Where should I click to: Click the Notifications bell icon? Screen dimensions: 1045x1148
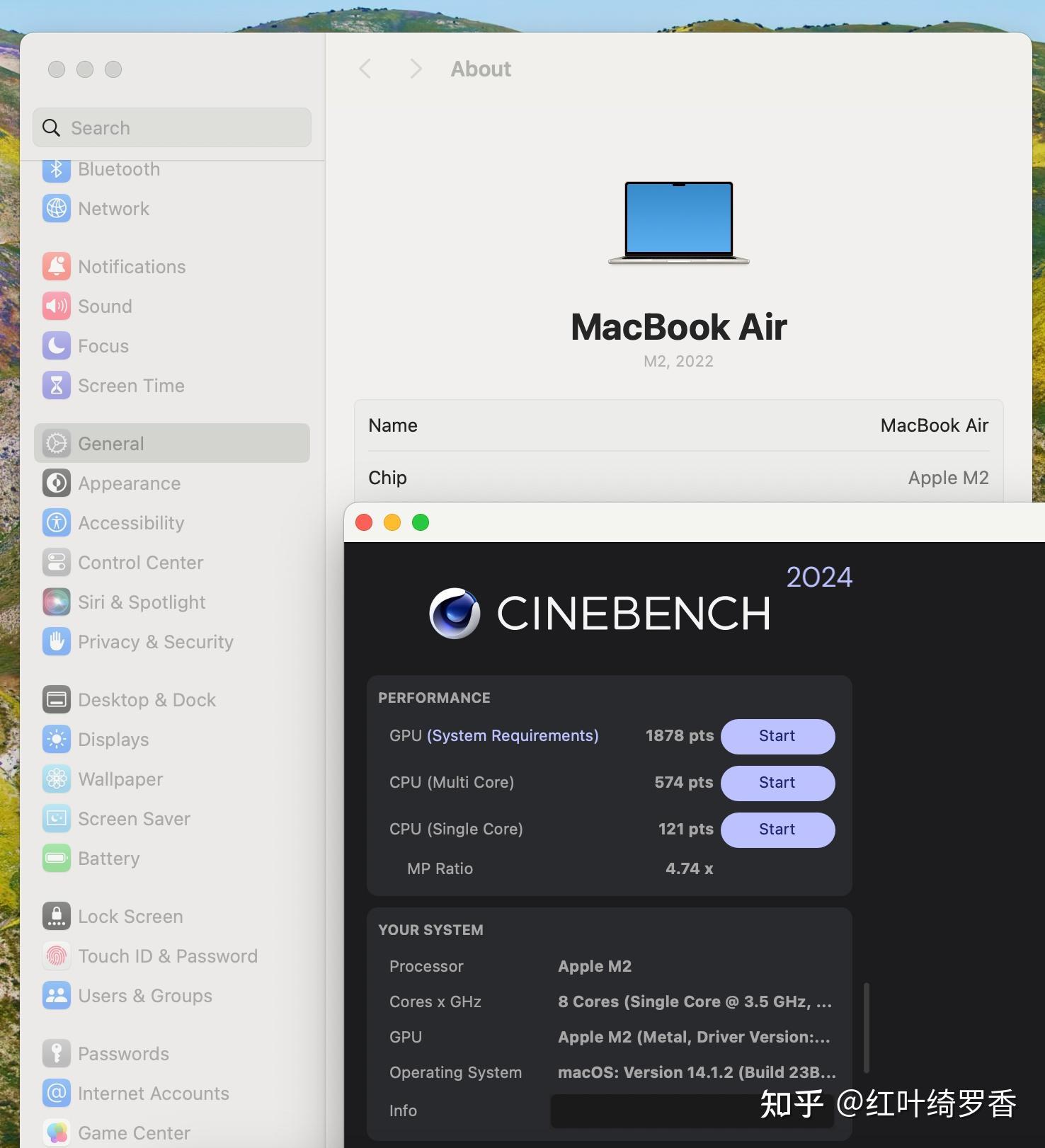57,267
